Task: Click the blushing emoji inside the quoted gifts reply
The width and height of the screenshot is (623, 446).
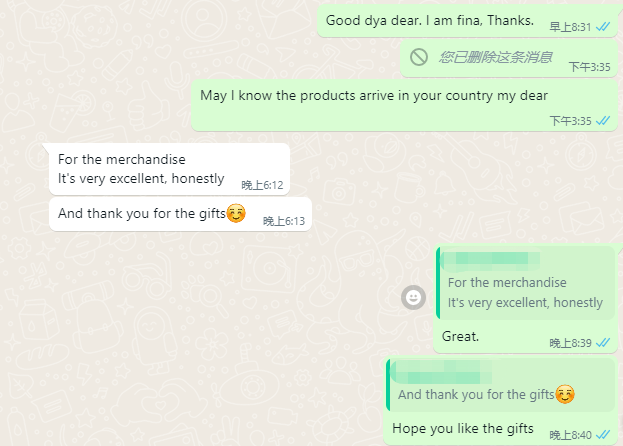Action: [565, 394]
